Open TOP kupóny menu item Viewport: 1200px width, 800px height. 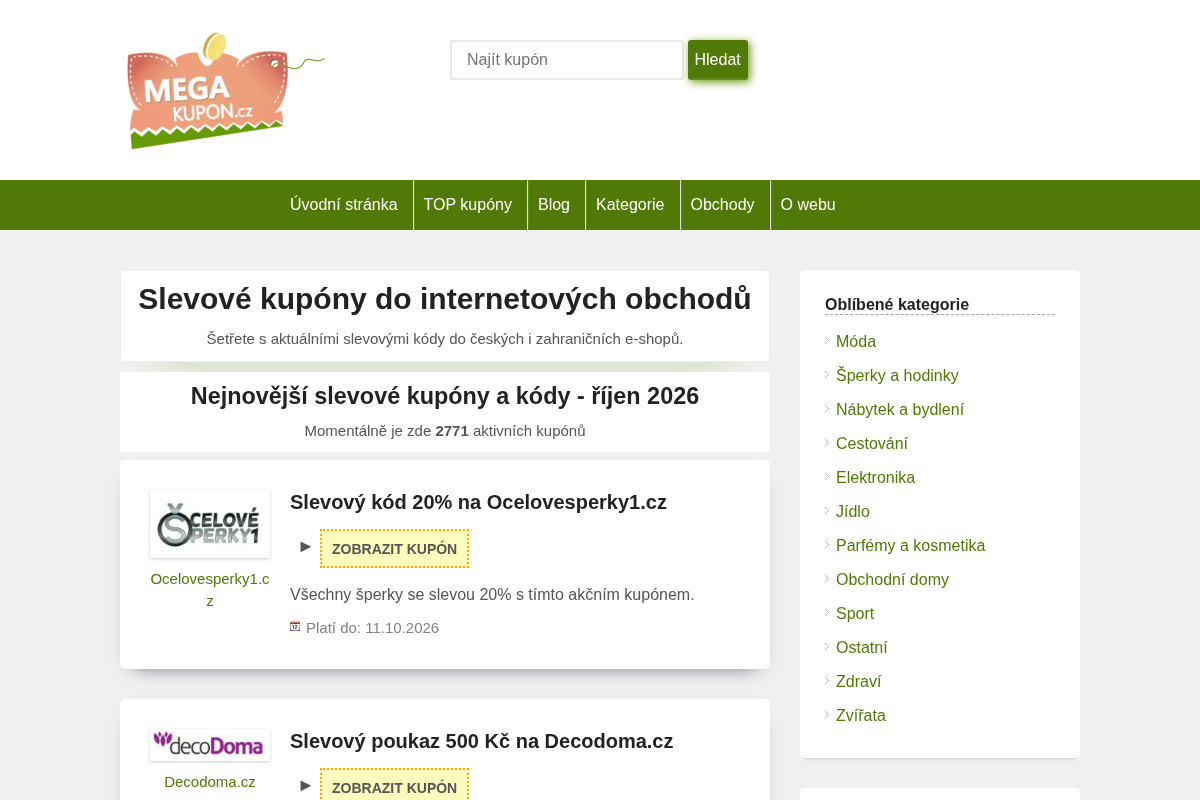pos(468,205)
